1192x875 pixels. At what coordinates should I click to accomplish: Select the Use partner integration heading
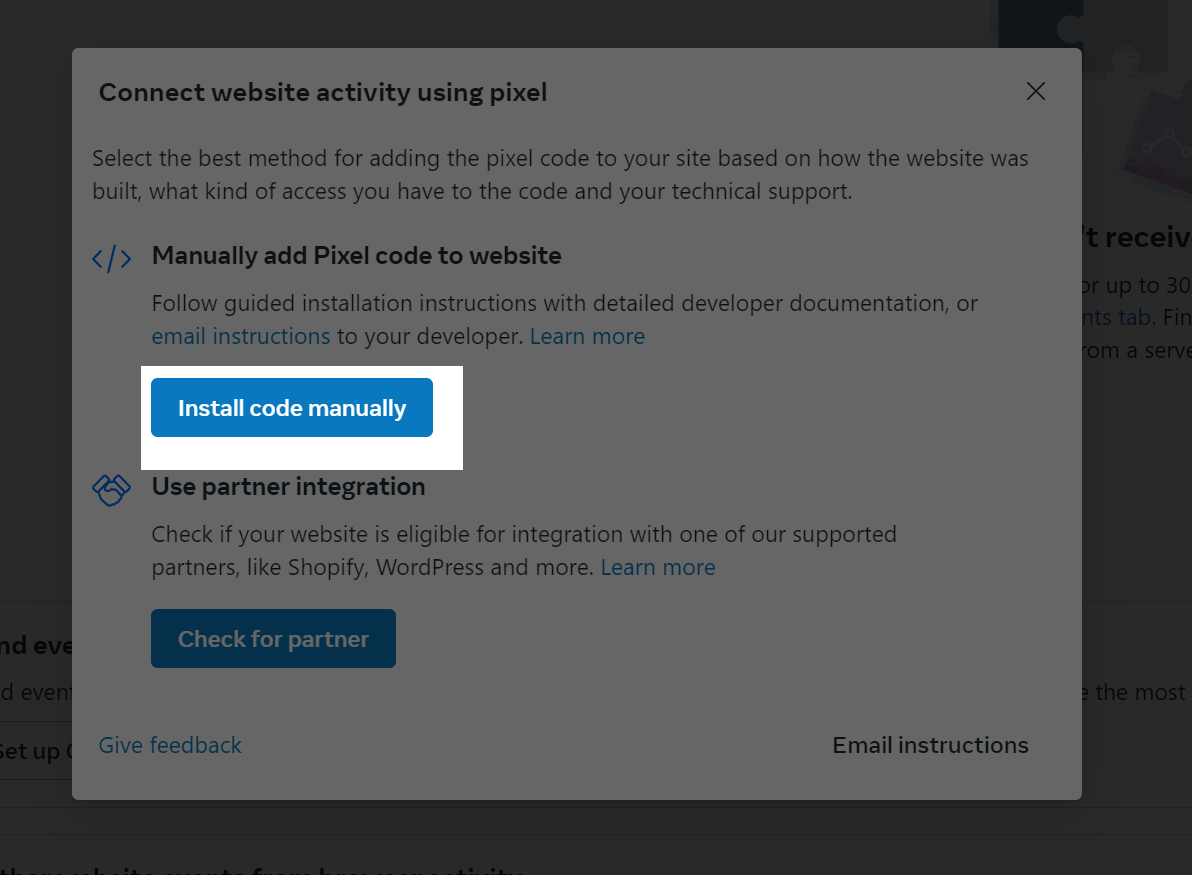pyautogui.click(x=288, y=487)
